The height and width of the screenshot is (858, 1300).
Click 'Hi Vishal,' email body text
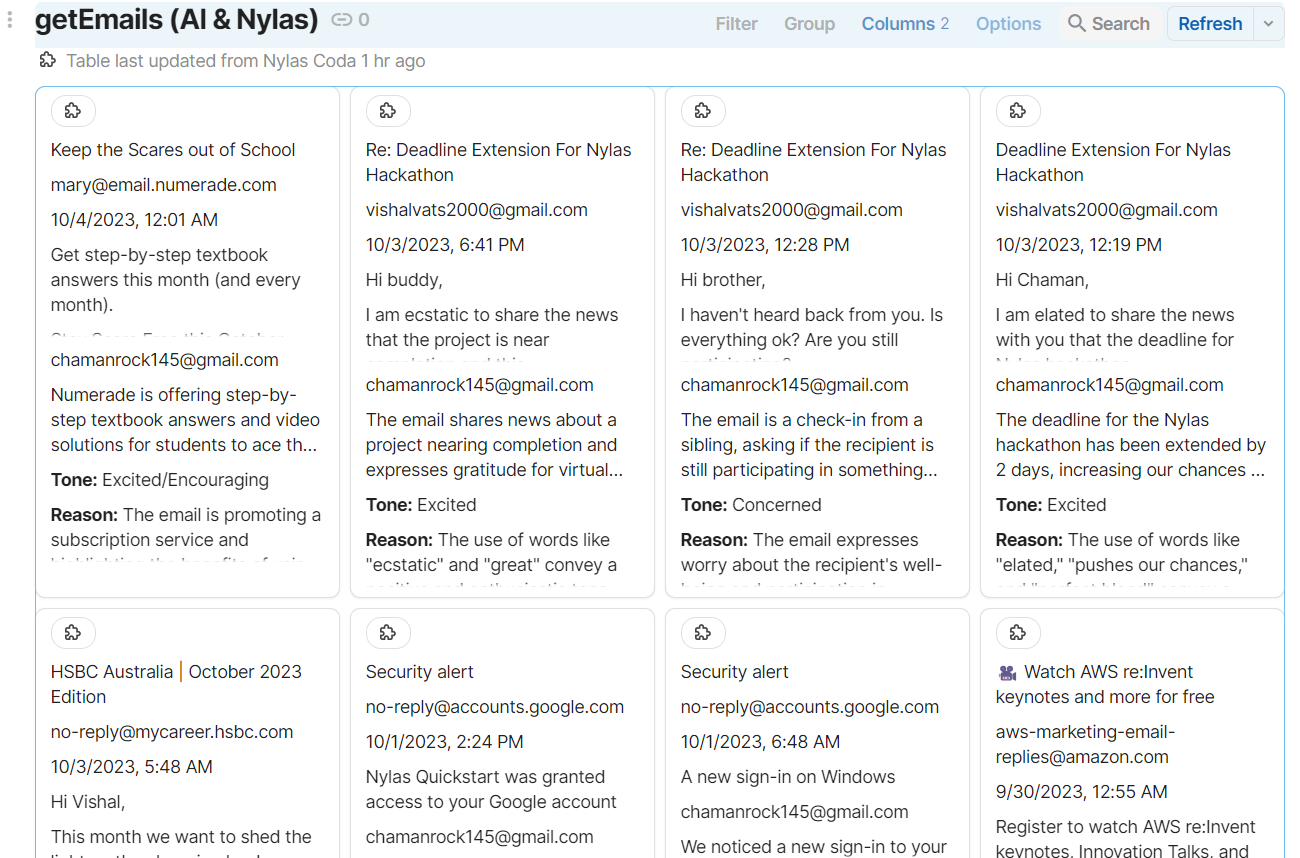click(x=88, y=802)
